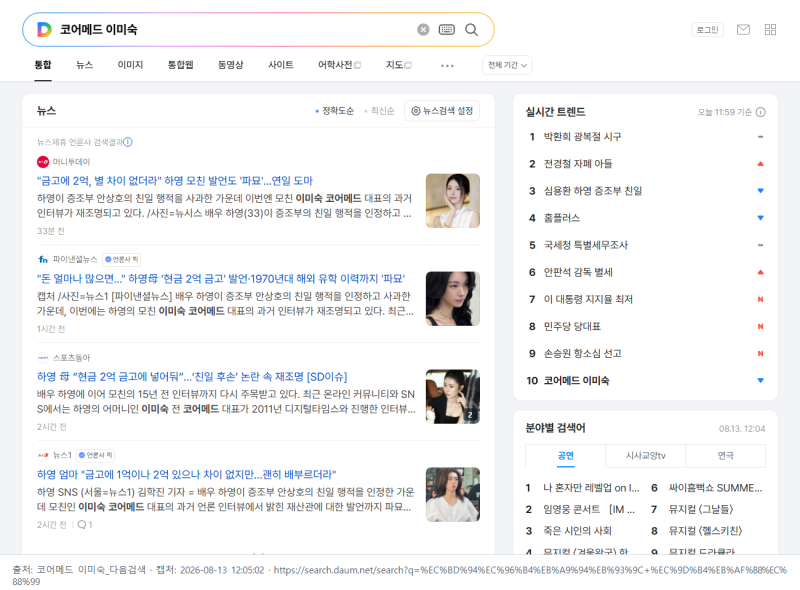Image resolution: width=800 pixels, height=590 pixels.
Task: Expand more tabs with ellipsis icon
Action: coord(447,65)
